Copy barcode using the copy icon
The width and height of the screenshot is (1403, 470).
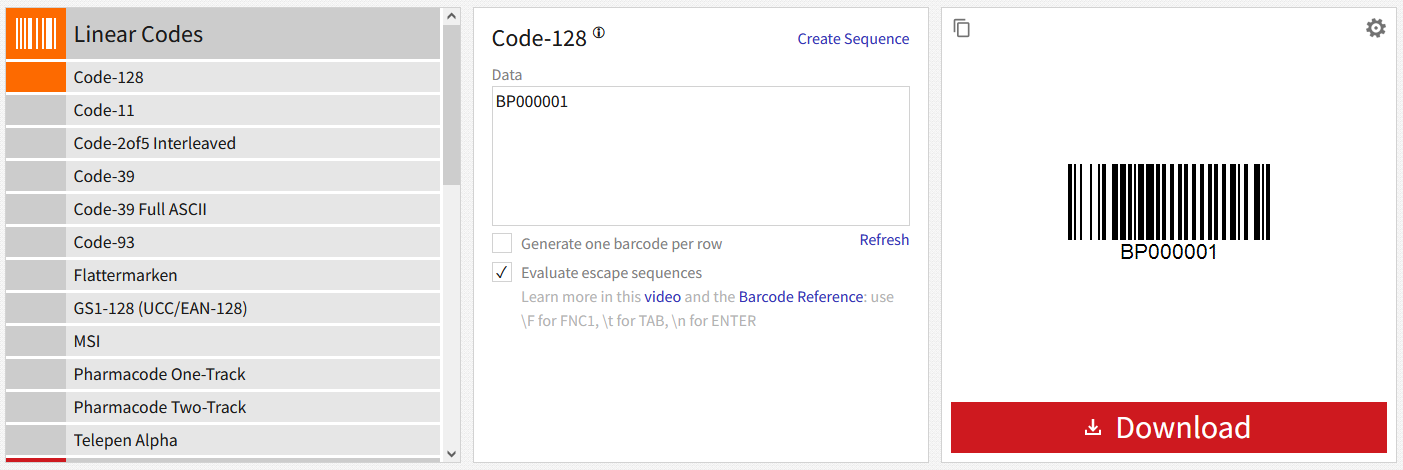[x=962, y=28]
